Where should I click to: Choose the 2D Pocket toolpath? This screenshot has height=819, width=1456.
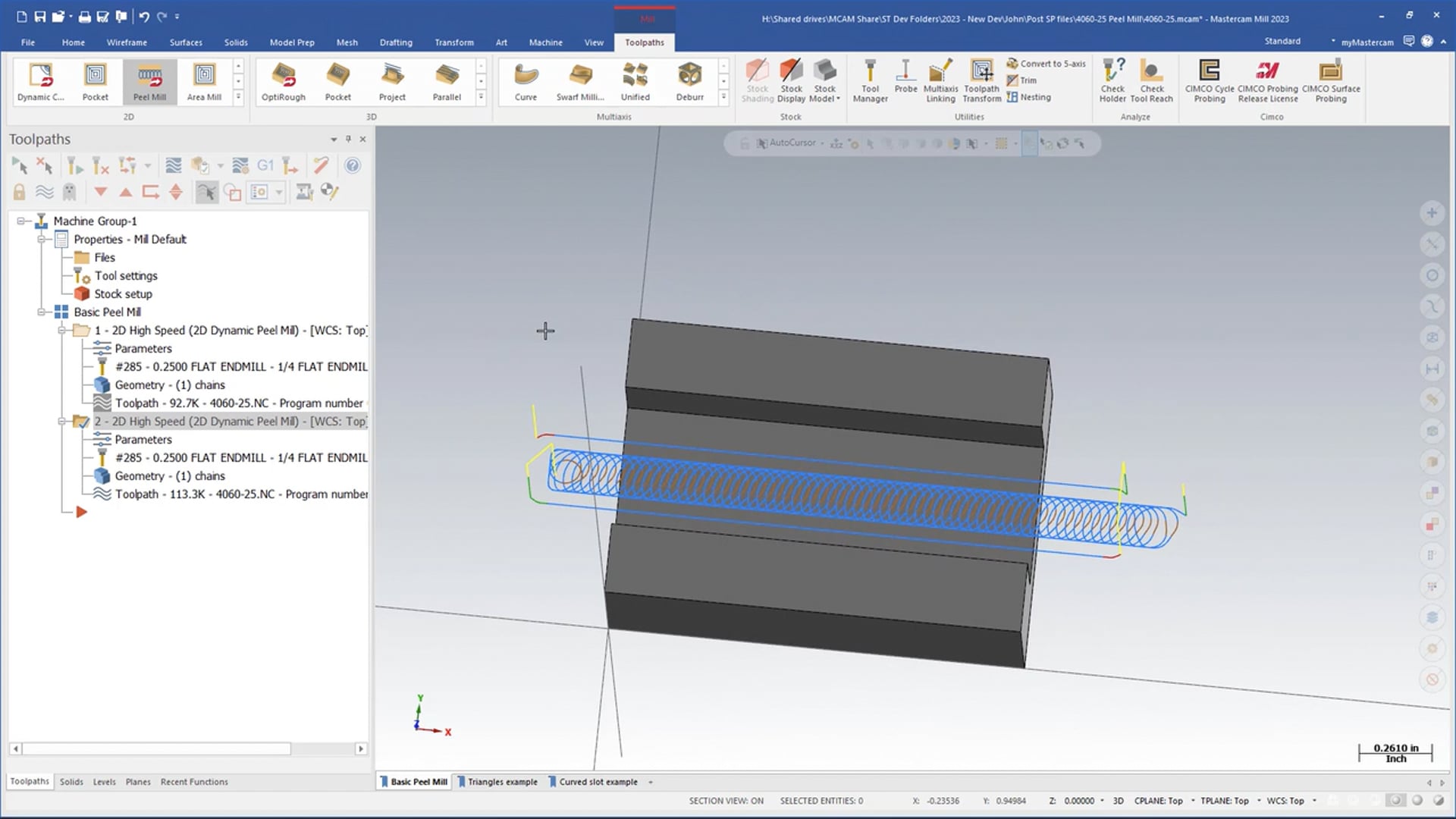pyautogui.click(x=96, y=81)
